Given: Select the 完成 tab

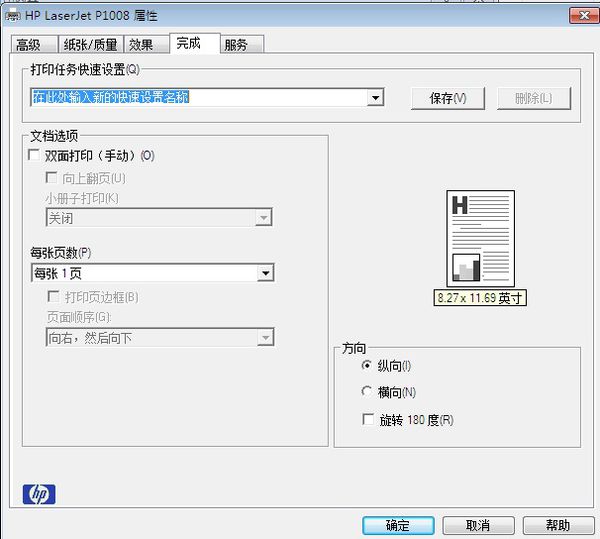Looking at the screenshot, I should pyautogui.click(x=194, y=43).
